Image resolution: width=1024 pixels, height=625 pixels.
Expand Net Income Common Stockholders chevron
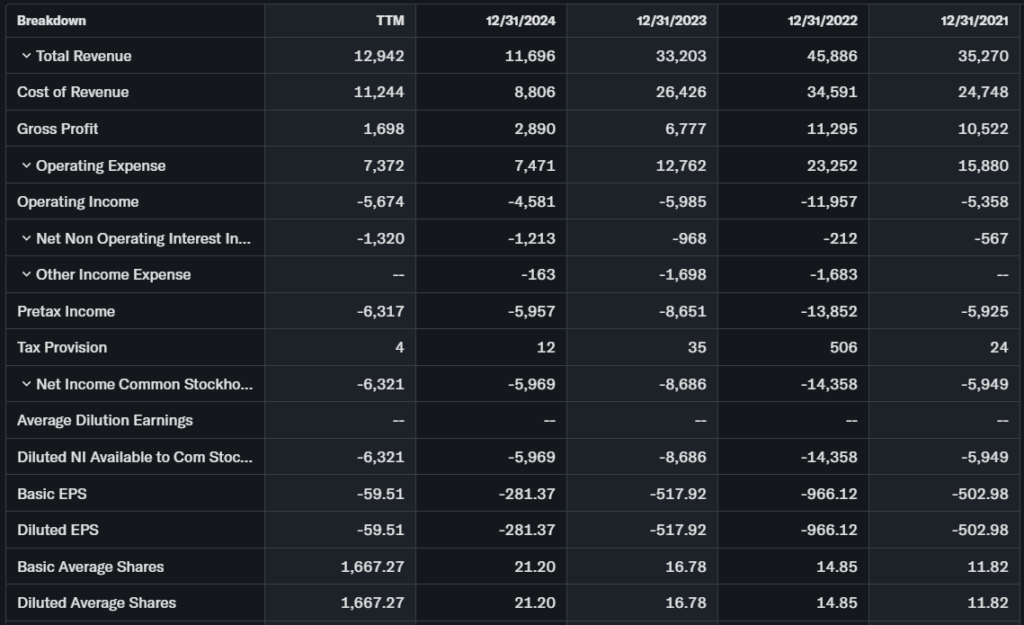[x=26, y=384]
